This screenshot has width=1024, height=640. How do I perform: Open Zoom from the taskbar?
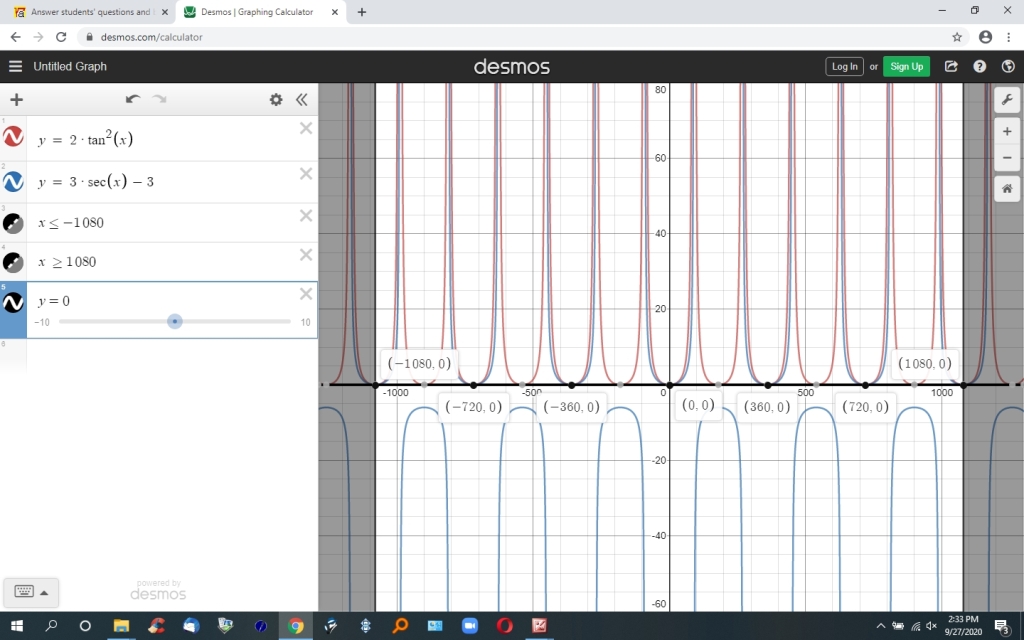point(470,626)
